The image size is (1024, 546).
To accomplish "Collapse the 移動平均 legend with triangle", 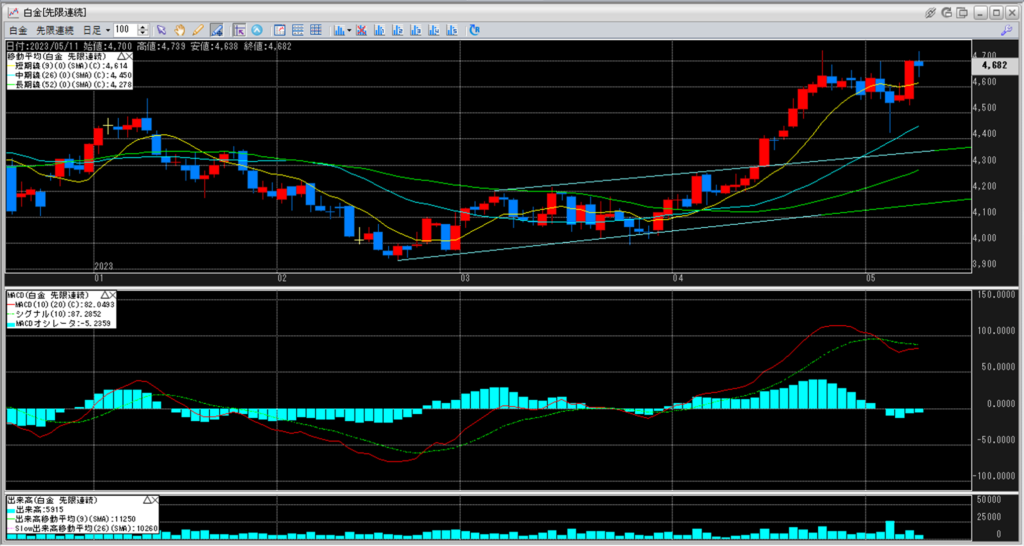I will [x=123, y=55].
